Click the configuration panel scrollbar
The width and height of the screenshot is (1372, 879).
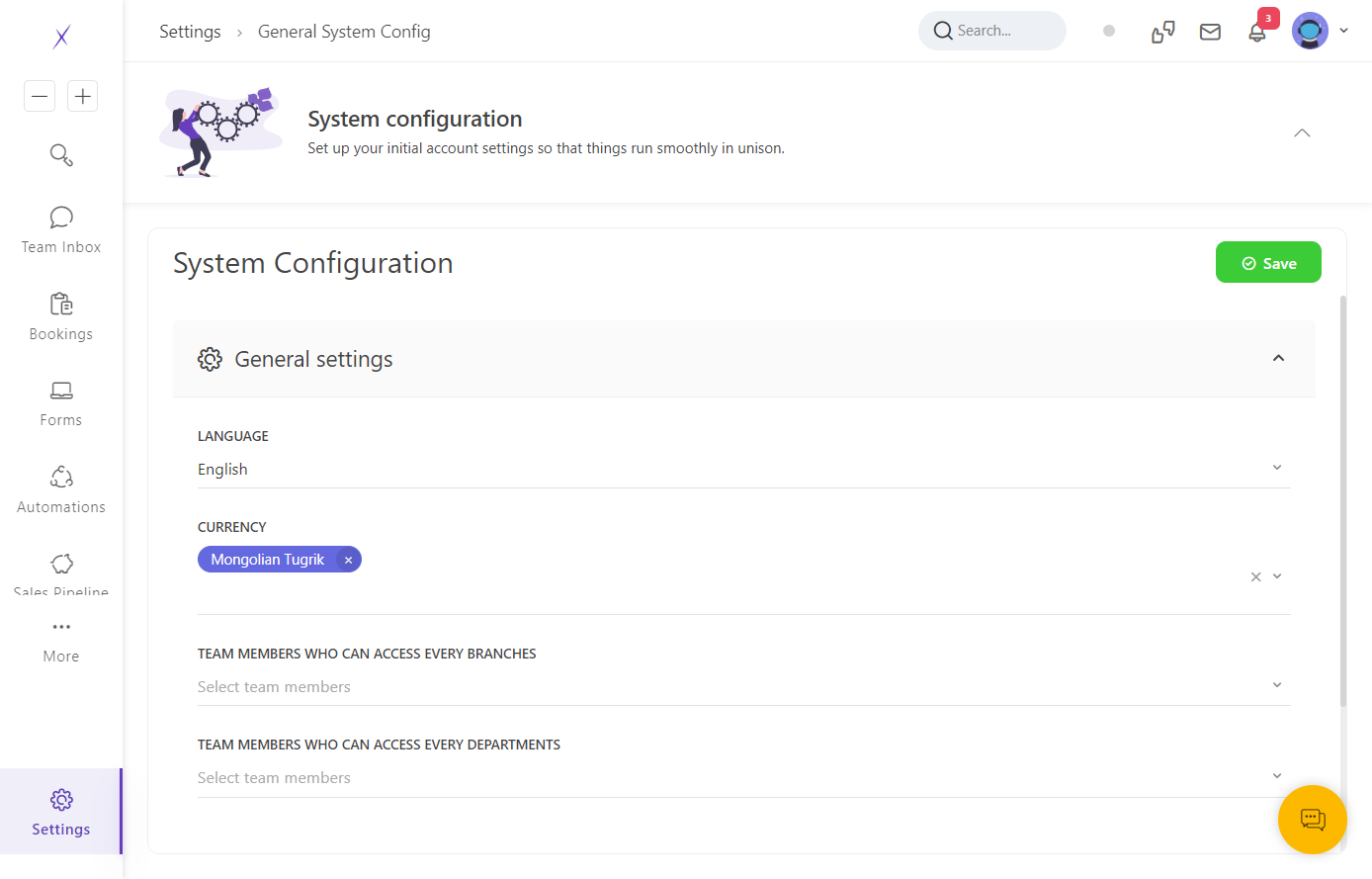pyautogui.click(x=1342, y=500)
